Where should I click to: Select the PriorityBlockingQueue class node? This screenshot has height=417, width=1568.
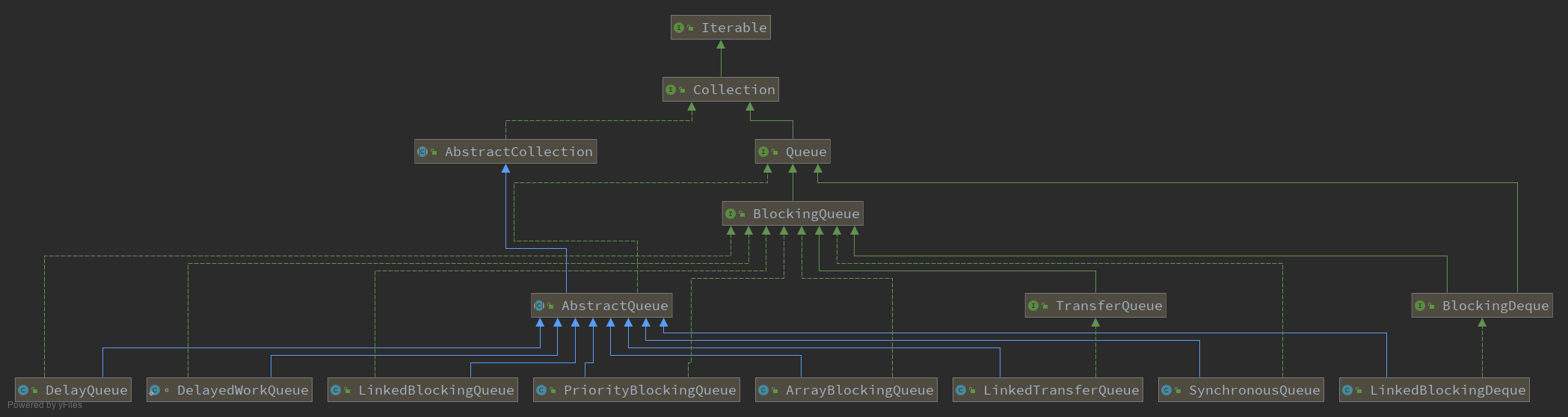coord(636,390)
